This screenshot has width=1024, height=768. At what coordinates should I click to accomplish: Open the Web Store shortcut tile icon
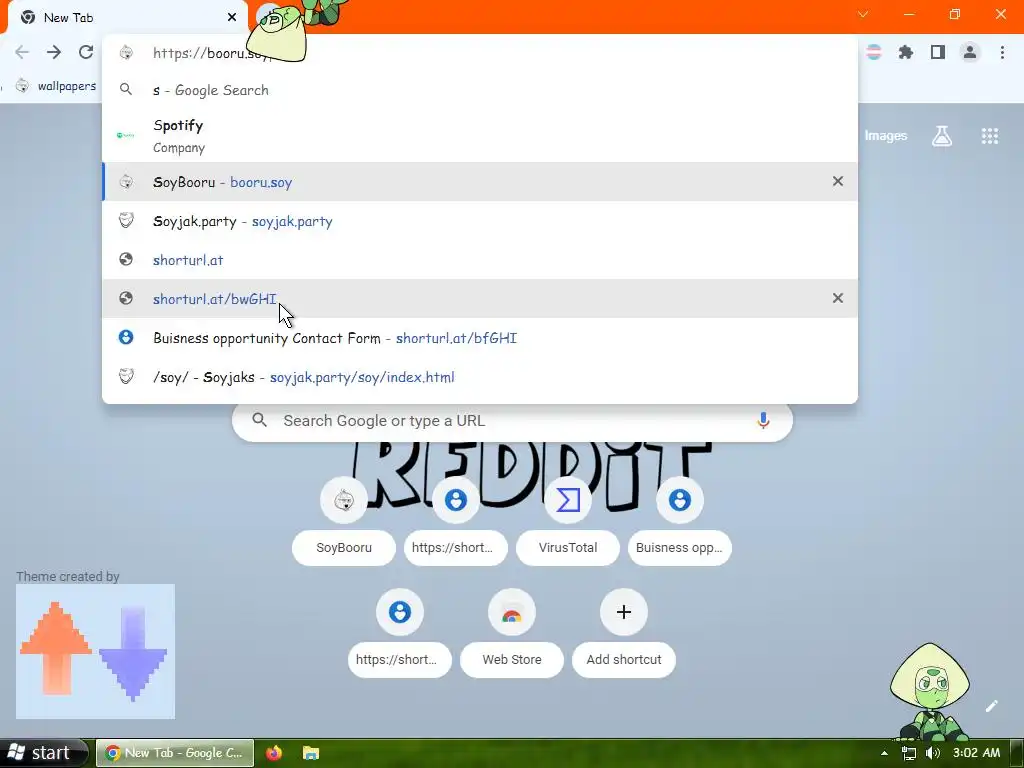[x=512, y=612]
